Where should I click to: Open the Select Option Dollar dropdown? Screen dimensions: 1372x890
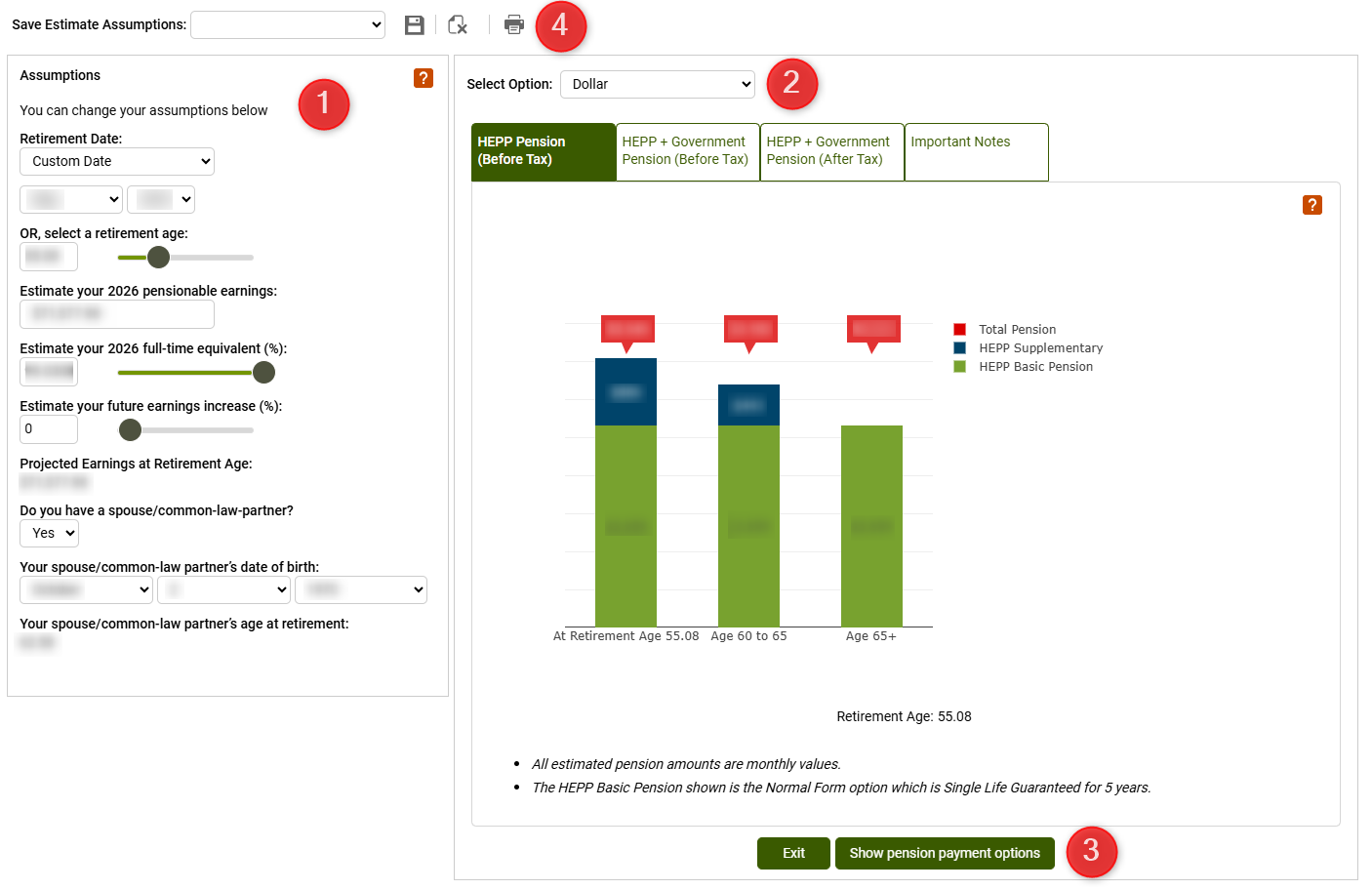[658, 85]
